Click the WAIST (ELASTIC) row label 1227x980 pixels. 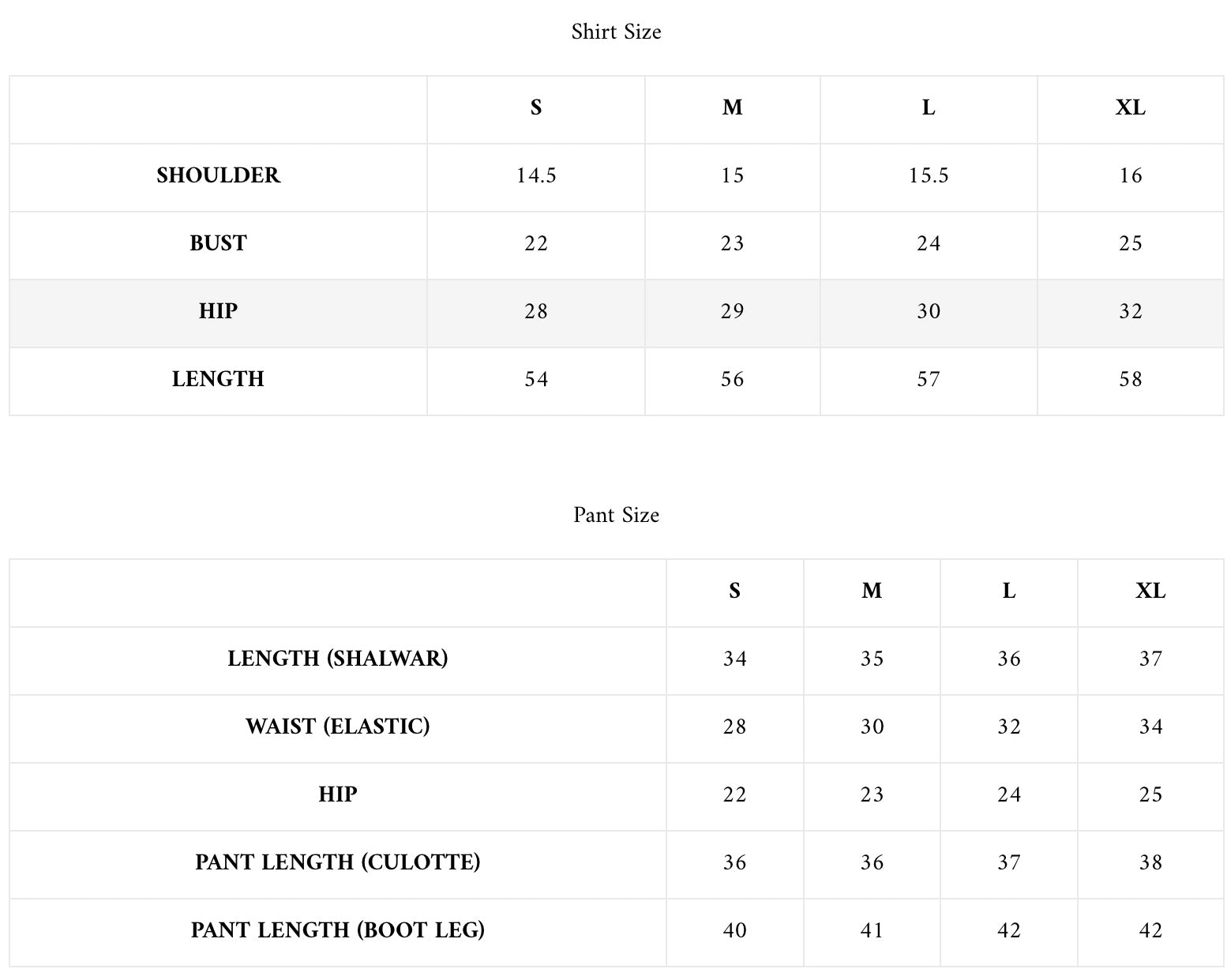coord(337,727)
